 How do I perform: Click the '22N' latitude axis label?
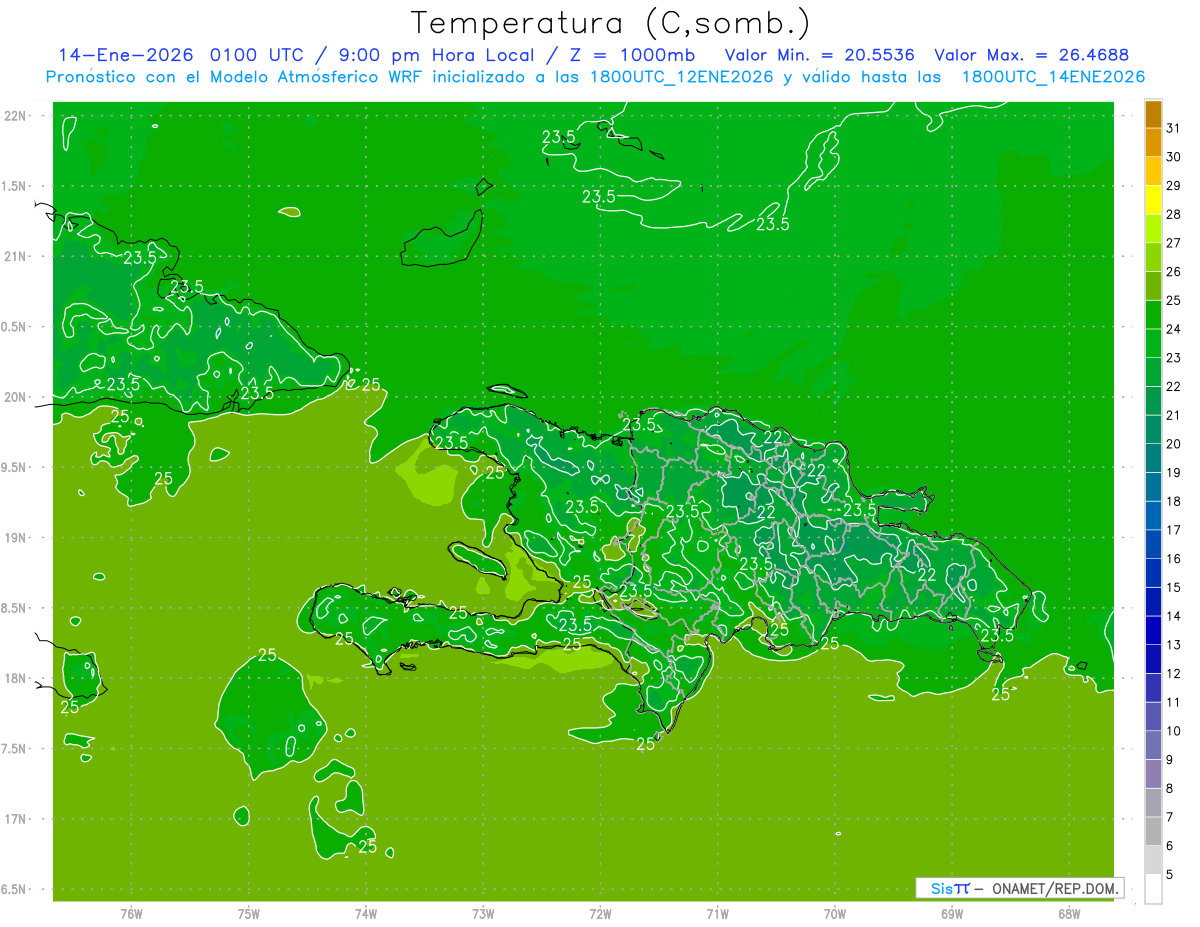click(16, 116)
